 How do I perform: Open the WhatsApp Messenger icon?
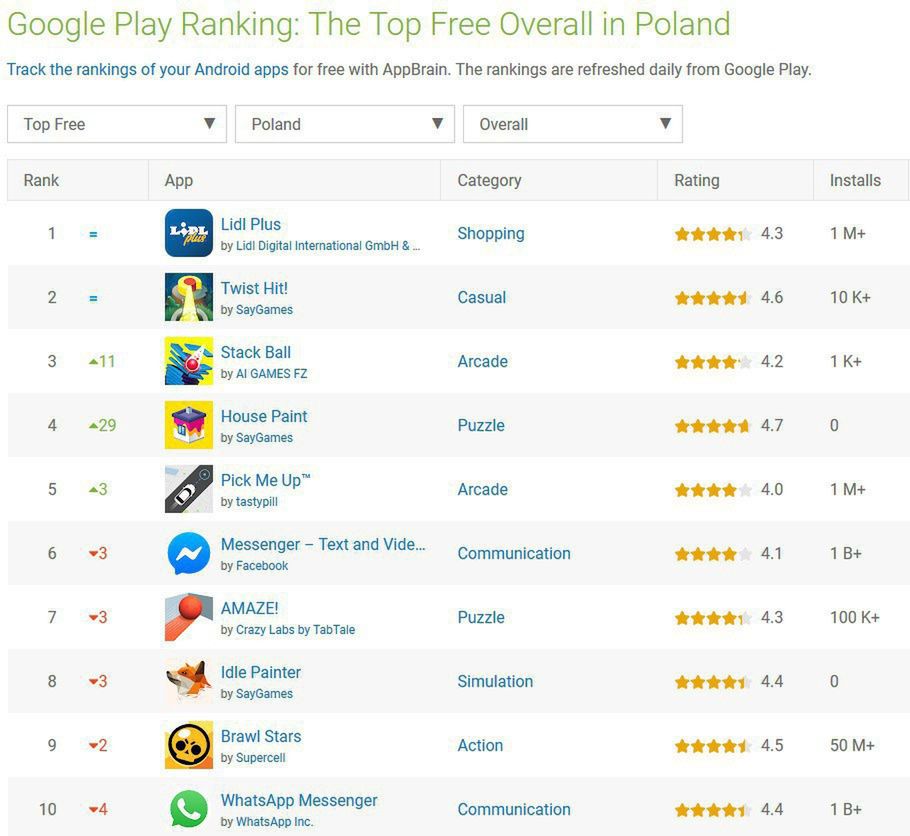(188, 809)
